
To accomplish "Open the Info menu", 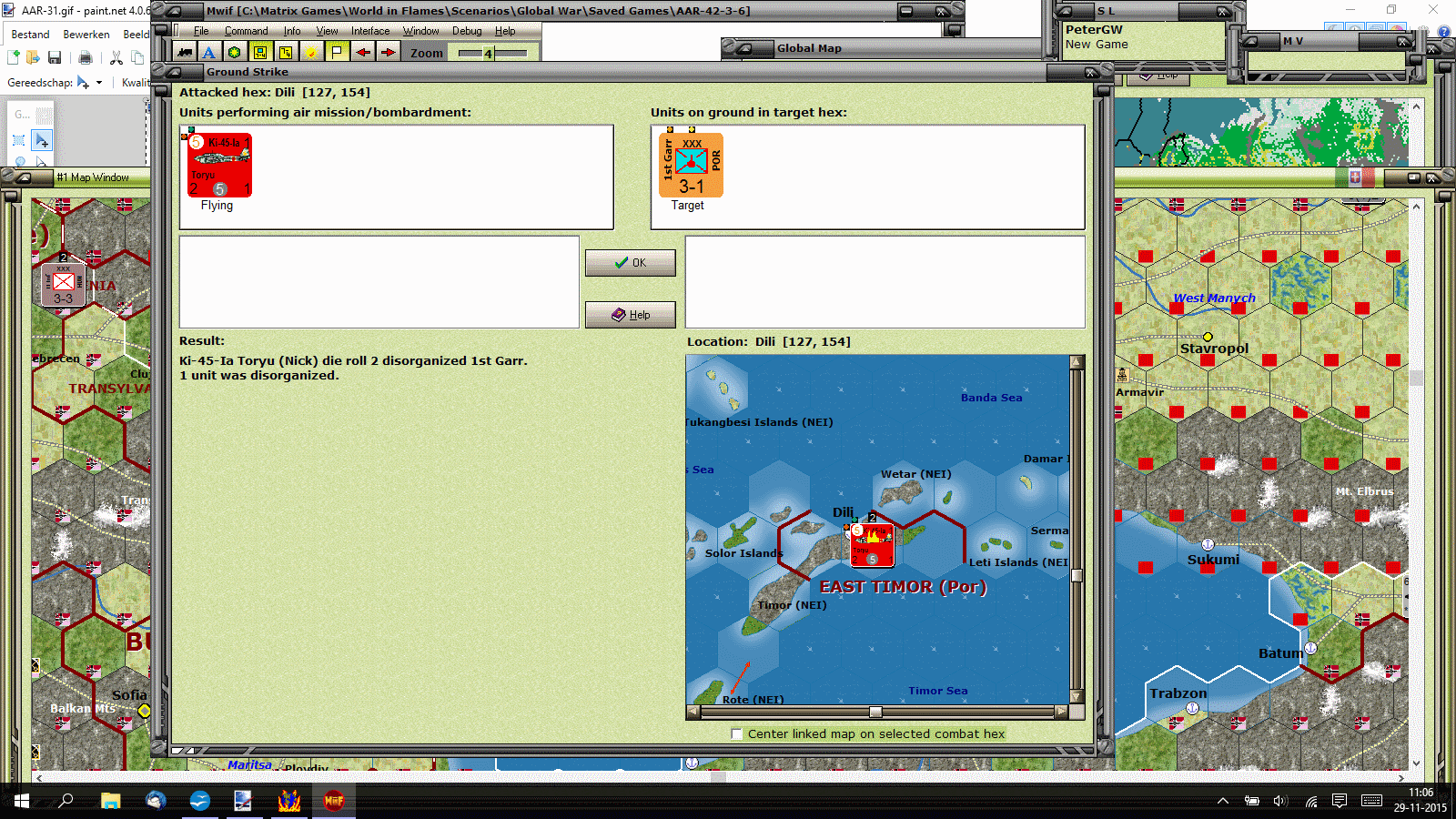I will (292, 31).
